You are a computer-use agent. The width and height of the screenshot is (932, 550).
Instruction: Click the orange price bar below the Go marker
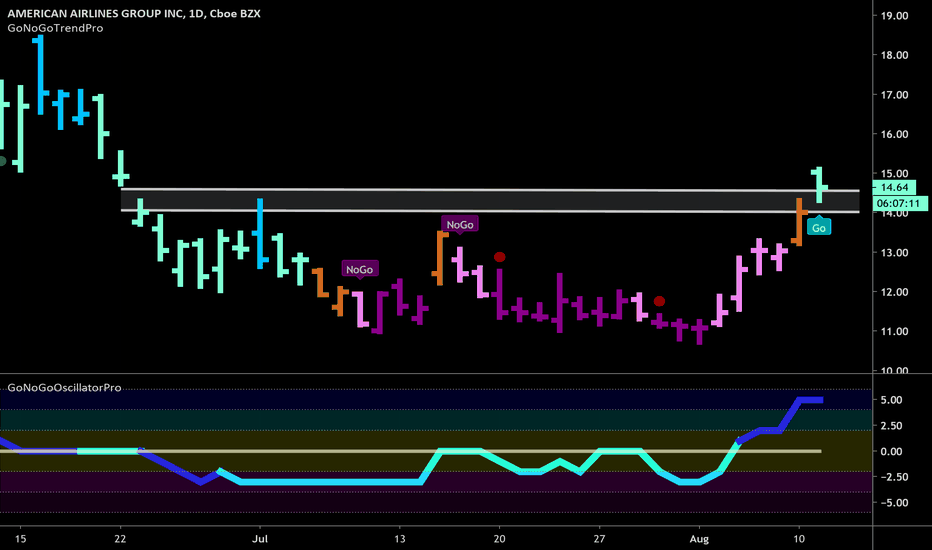pos(799,222)
